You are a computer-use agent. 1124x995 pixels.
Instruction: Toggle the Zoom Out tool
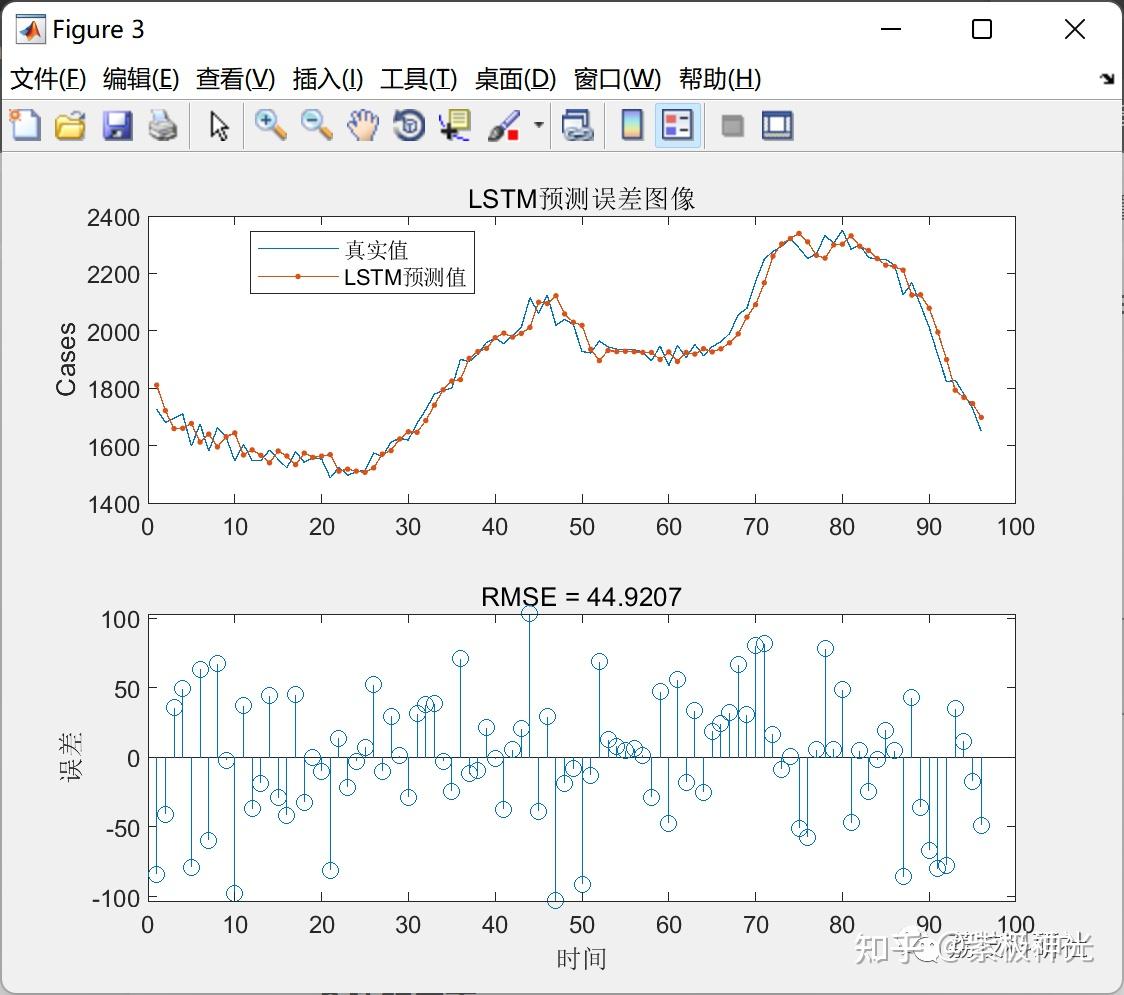[x=315, y=125]
